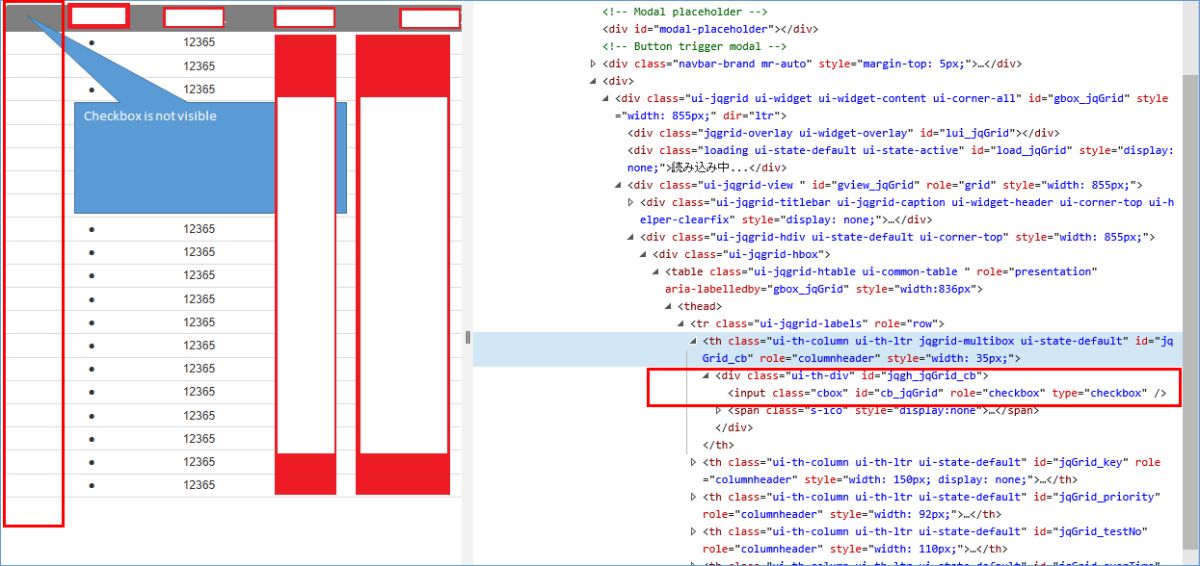Click the splitter handle between page and DevTools
The height and width of the screenshot is (566, 1200).
pos(467,338)
